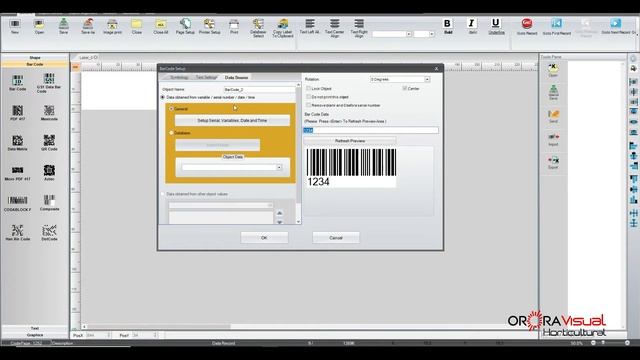Click the Import icon in Code Pane
The width and height of the screenshot is (640, 360).
pos(553,139)
